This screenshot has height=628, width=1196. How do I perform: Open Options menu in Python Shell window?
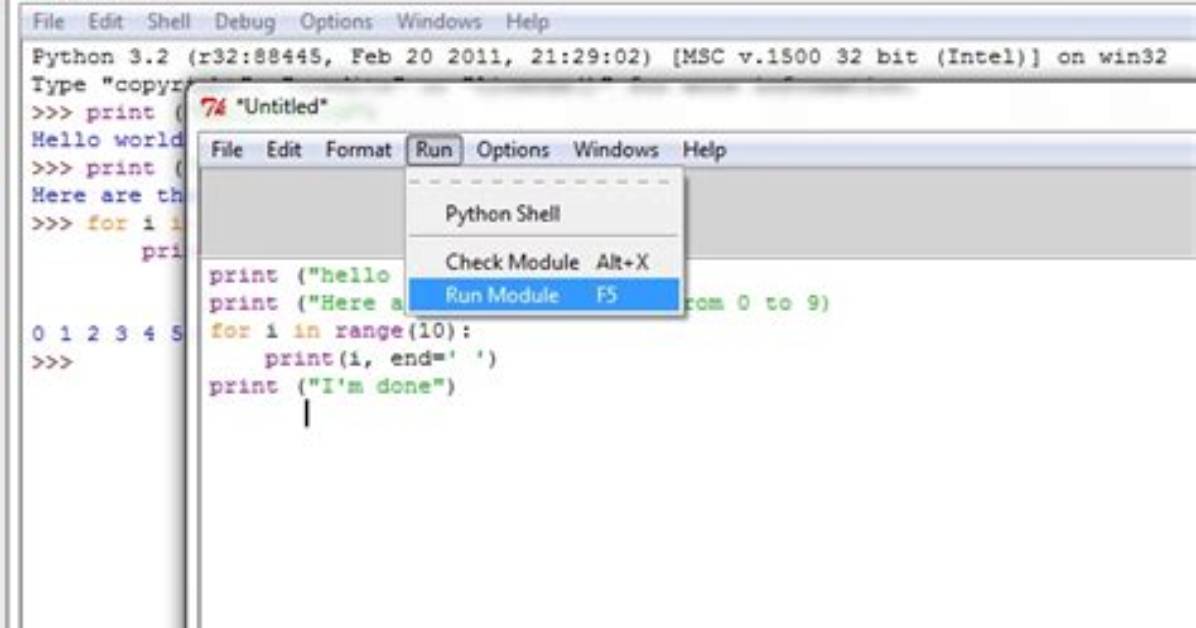[x=336, y=22]
